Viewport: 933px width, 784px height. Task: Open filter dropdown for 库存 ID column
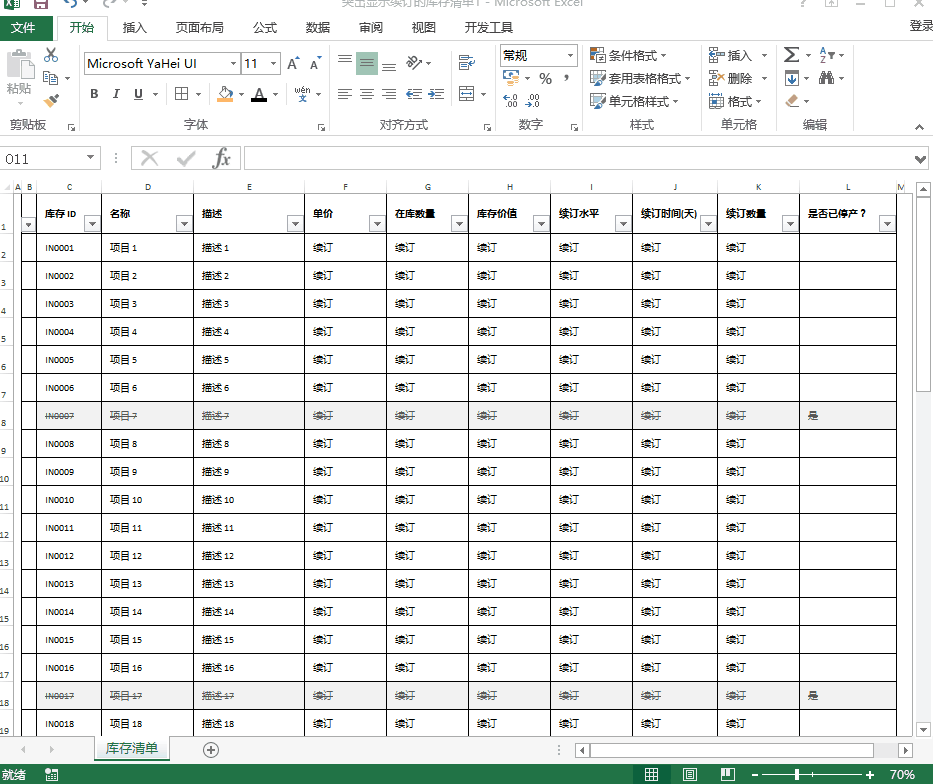(92, 224)
